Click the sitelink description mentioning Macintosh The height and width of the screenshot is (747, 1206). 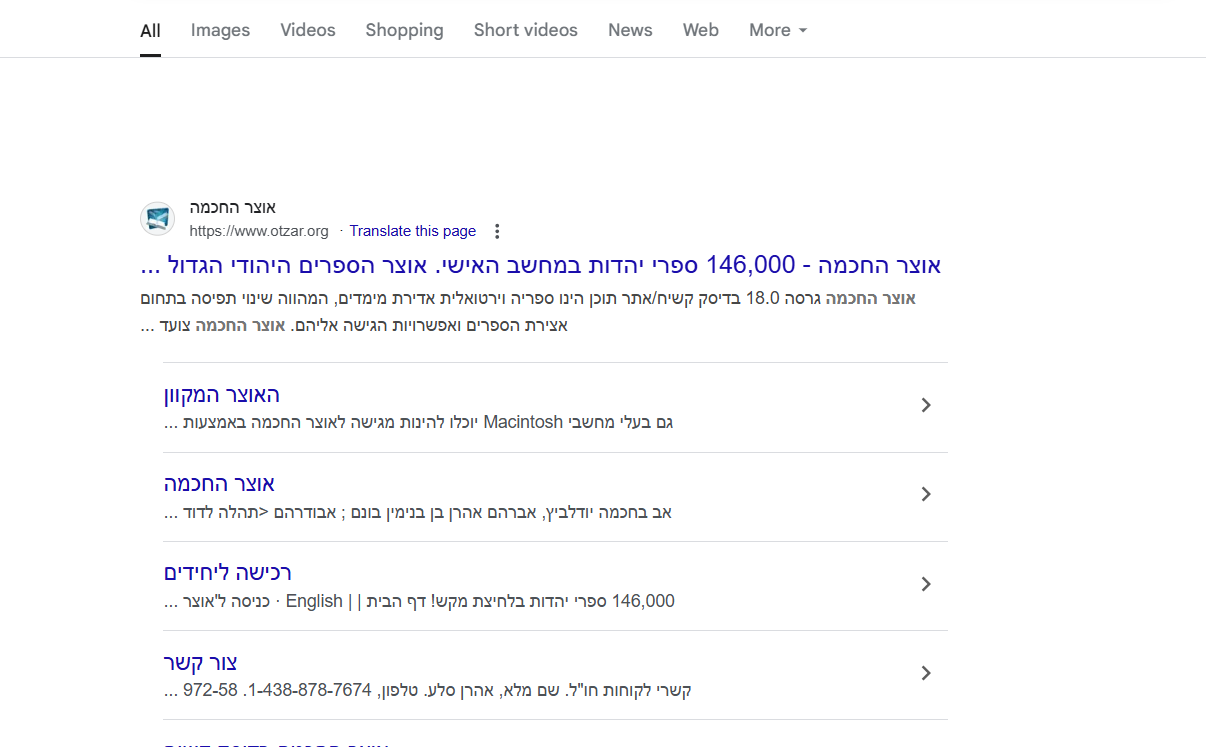419,423
